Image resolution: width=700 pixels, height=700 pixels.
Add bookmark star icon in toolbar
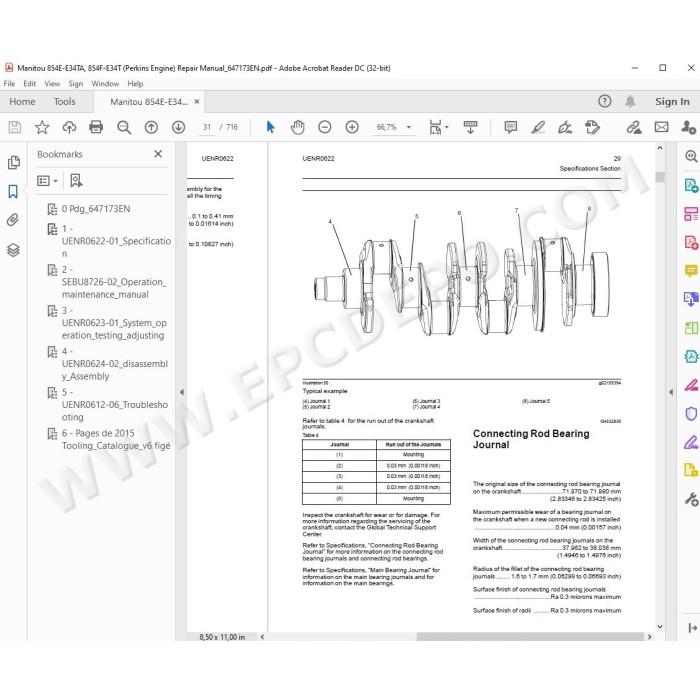42,127
